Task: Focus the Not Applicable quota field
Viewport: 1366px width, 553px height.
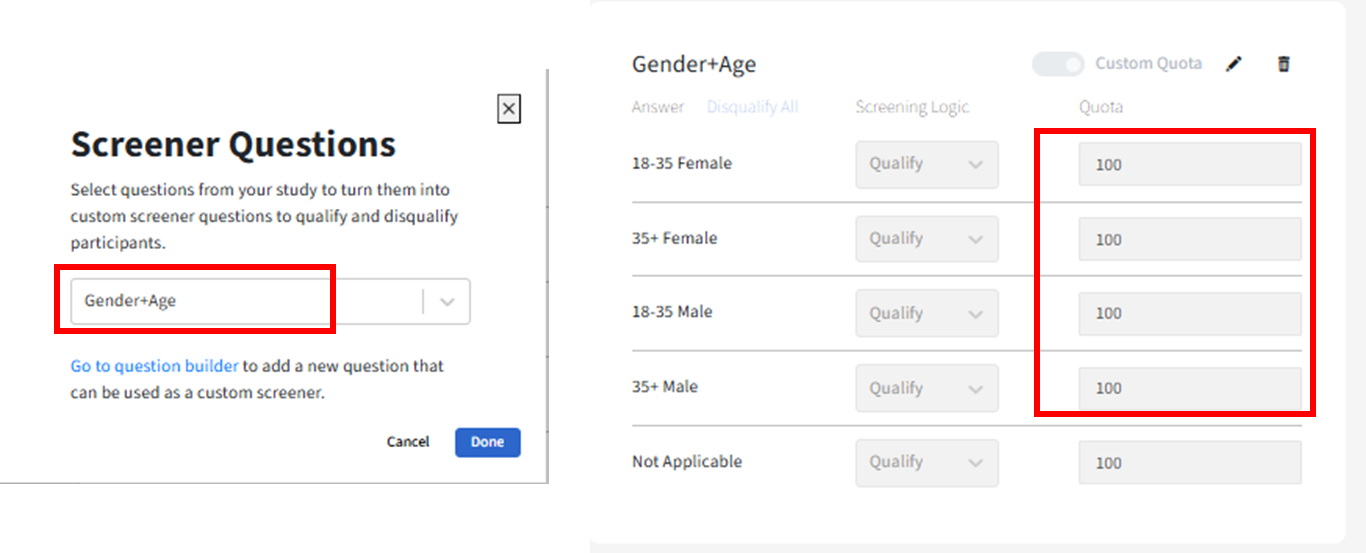Action: point(1189,463)
